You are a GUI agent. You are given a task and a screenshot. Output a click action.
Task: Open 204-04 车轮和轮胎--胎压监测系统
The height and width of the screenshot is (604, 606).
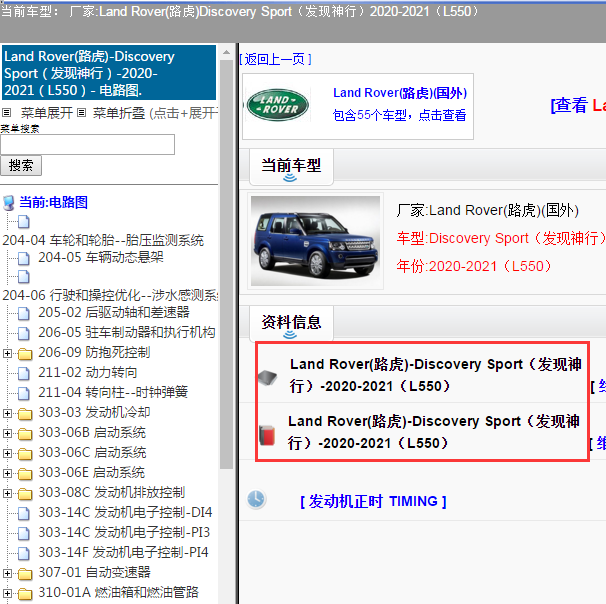[x=103, y=240]
